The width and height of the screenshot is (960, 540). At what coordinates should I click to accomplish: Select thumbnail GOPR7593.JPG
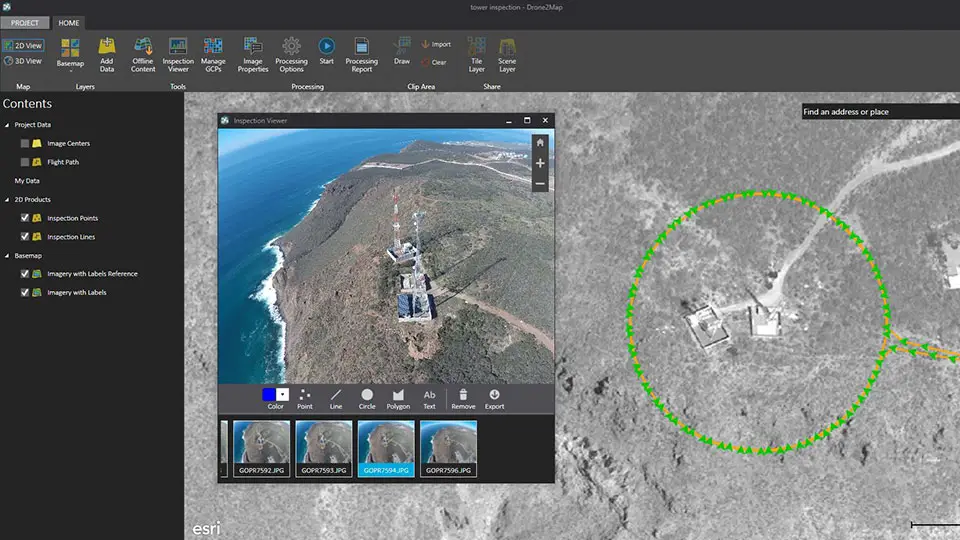tap(324, 448)
